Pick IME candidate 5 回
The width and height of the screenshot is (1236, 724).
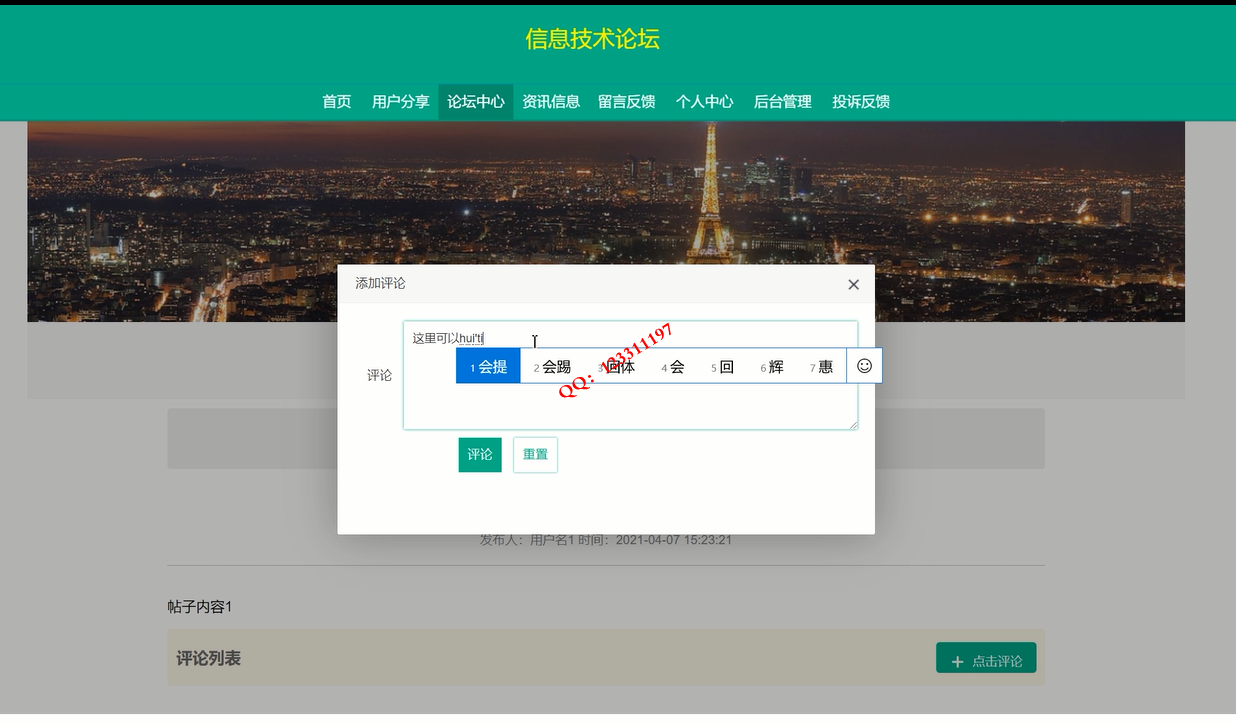(723, 367)
